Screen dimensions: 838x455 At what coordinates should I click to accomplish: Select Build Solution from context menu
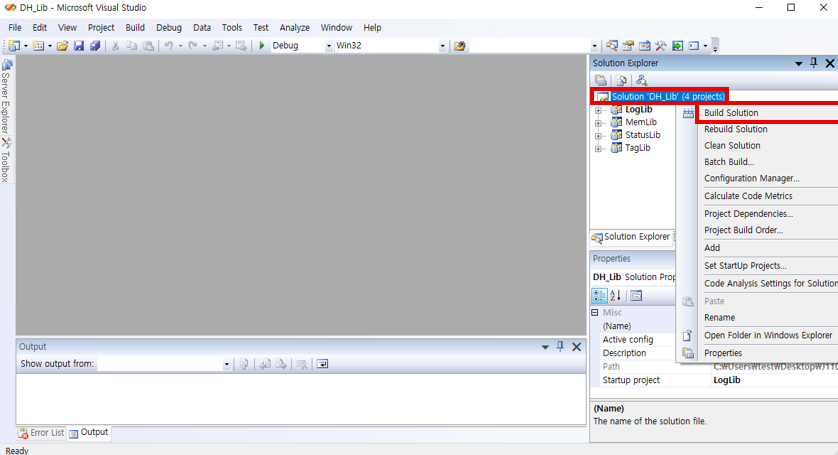pos(731,113)
